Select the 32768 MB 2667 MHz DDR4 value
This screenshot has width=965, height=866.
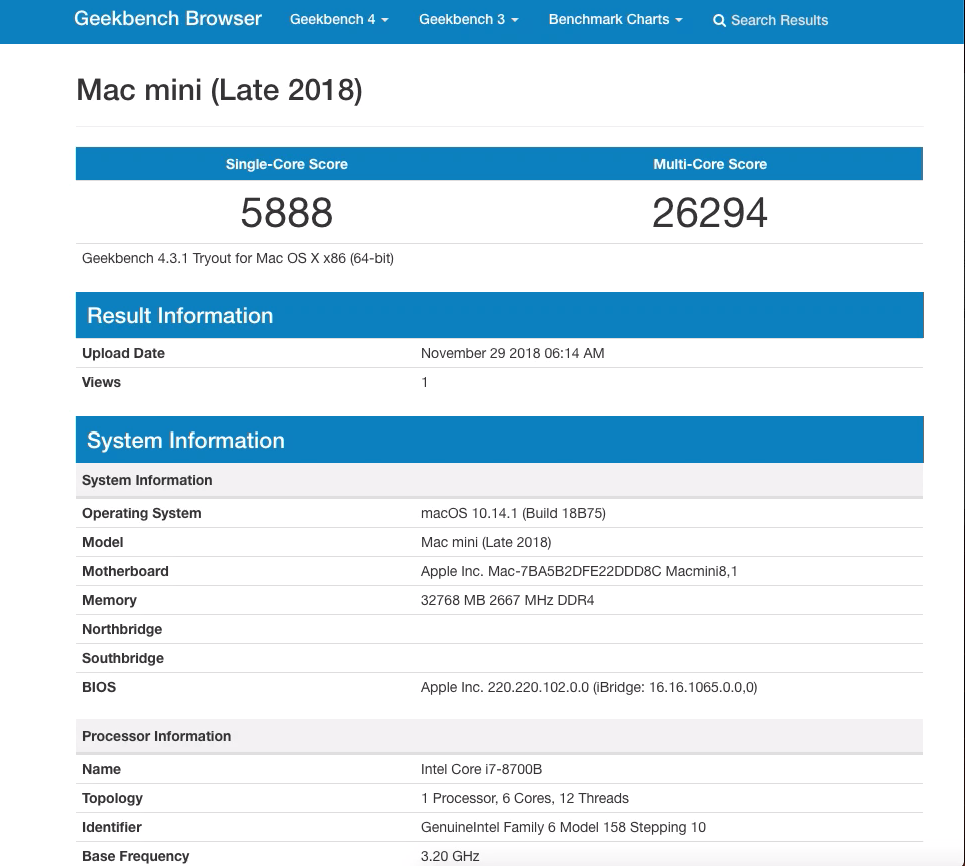coord(508,600)
